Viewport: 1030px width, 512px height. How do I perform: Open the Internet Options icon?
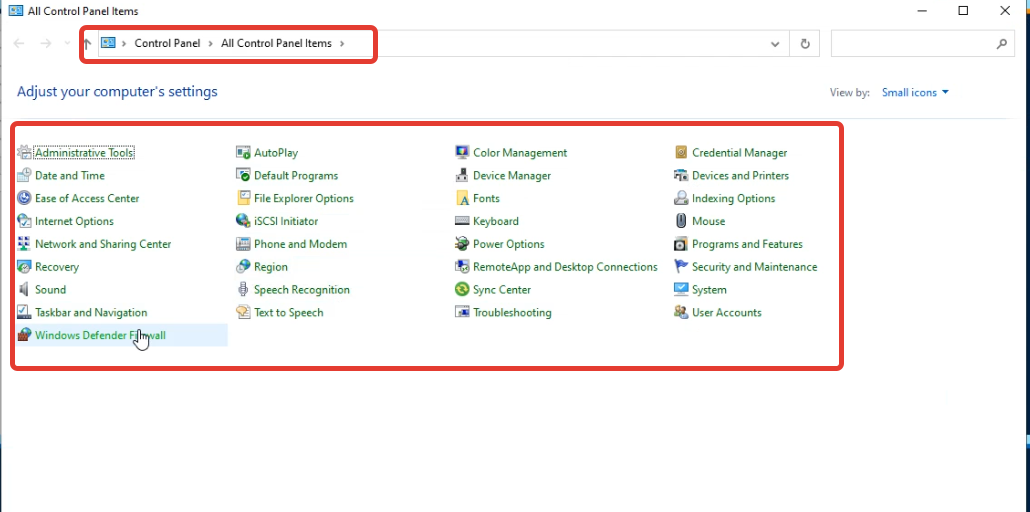[24, 221]
